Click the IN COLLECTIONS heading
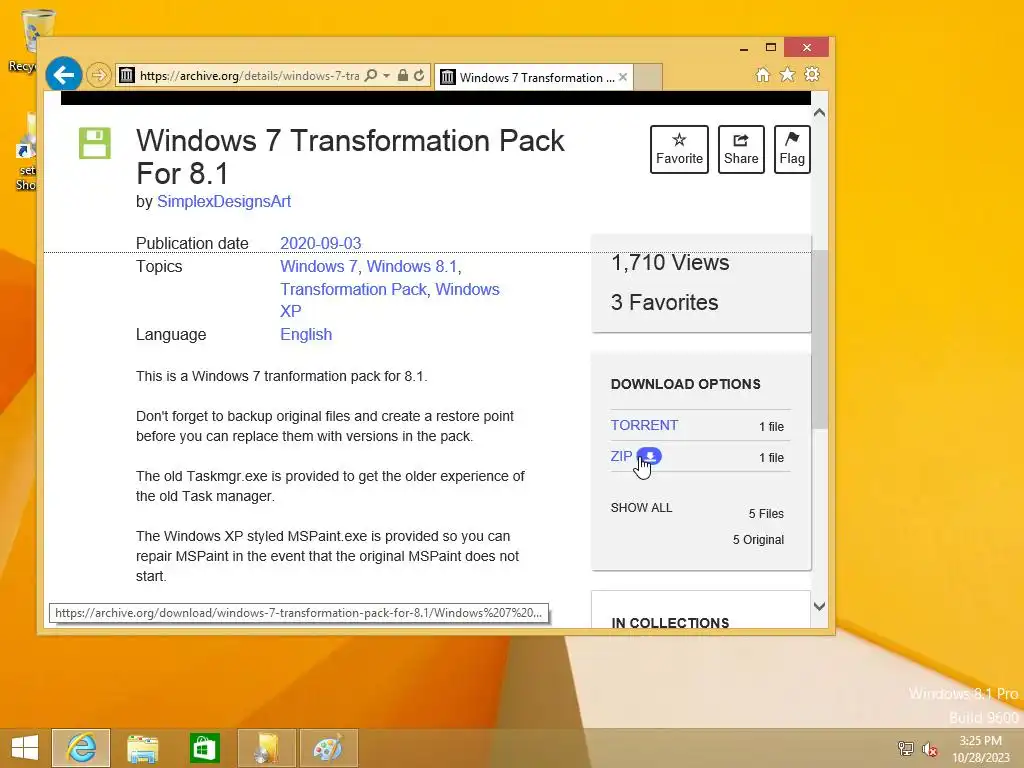 (670, 623)
